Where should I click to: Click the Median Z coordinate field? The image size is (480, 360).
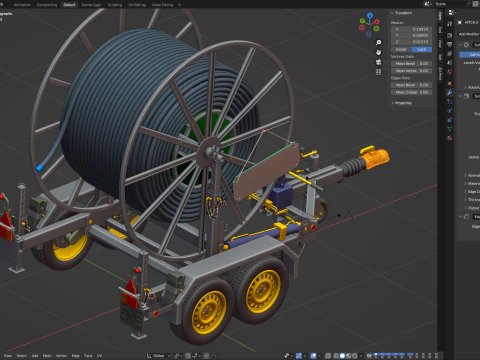tap(412, 42)
